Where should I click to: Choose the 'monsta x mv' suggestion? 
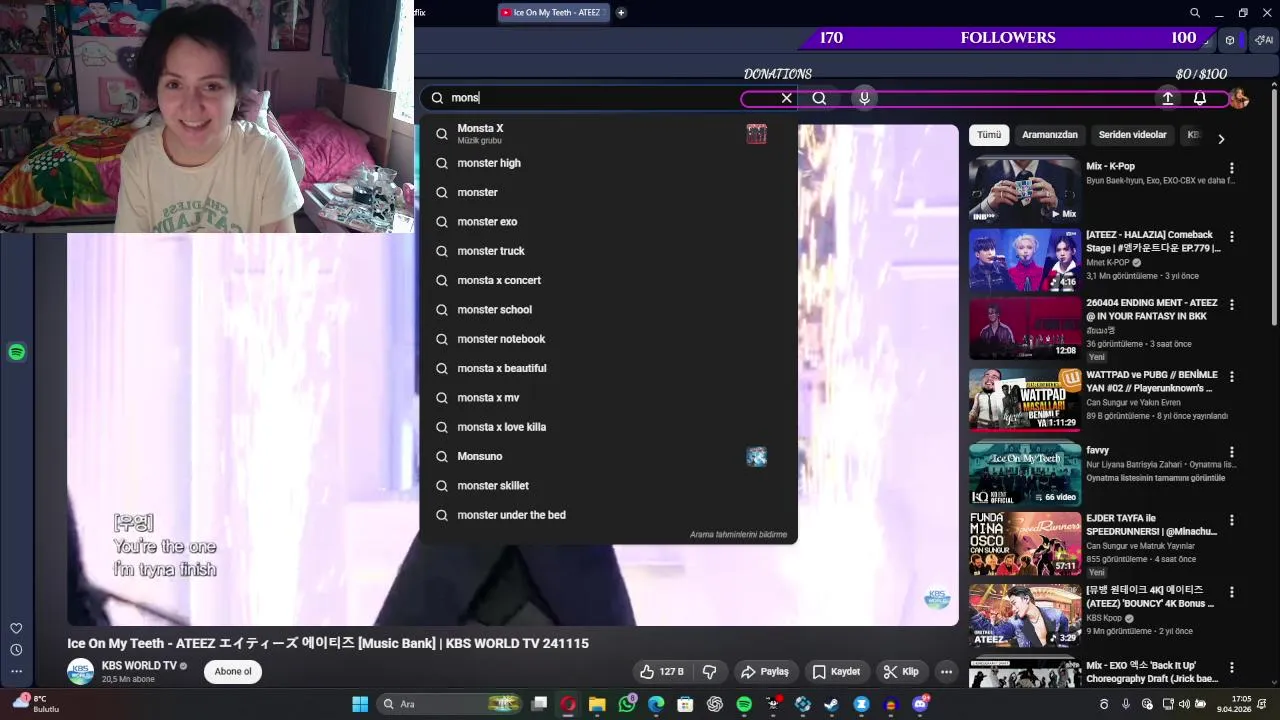click(608, 398)
